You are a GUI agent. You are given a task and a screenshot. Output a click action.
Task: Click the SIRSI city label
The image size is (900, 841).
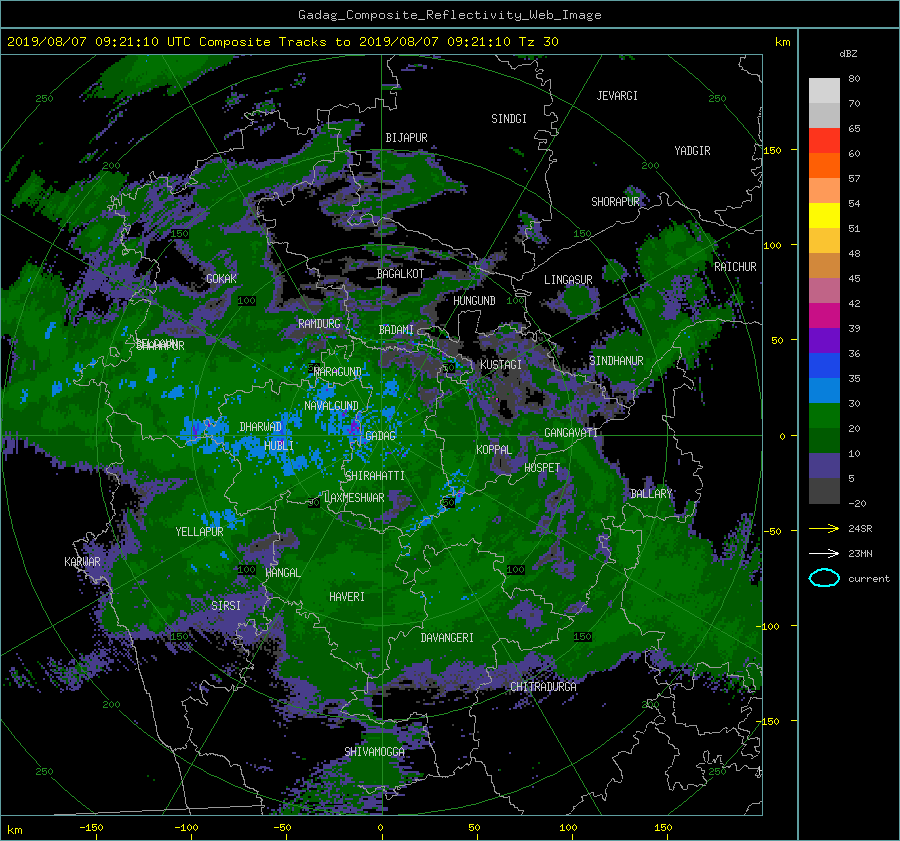tap(226, 606)
